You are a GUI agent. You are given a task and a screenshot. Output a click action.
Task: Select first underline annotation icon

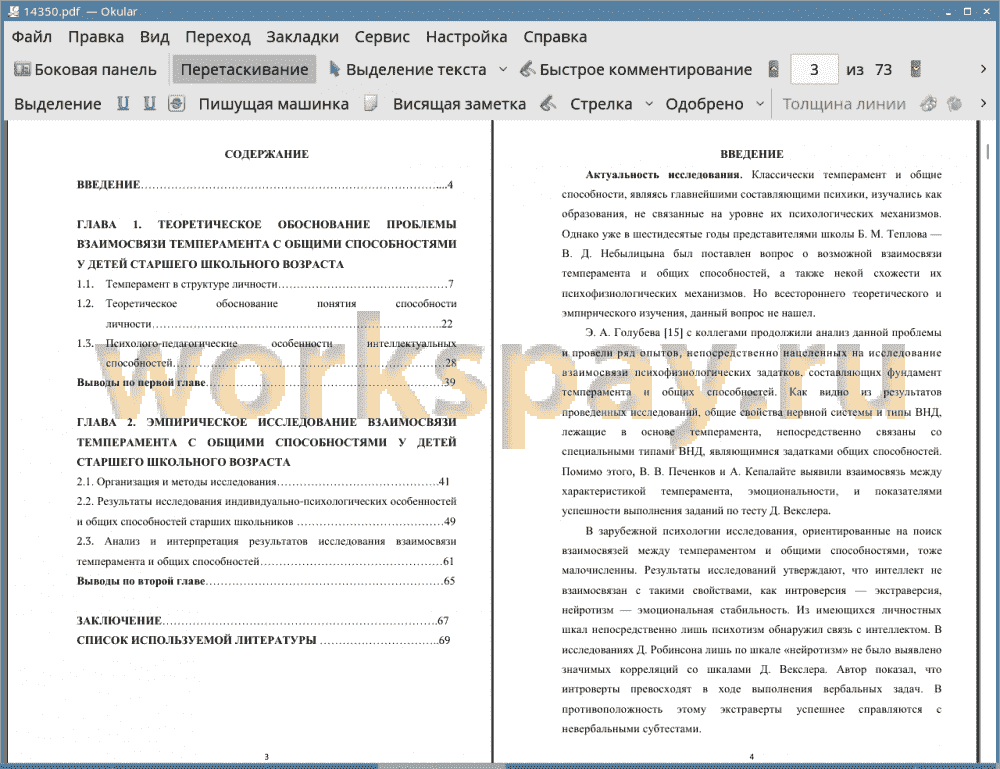(123, 103)
